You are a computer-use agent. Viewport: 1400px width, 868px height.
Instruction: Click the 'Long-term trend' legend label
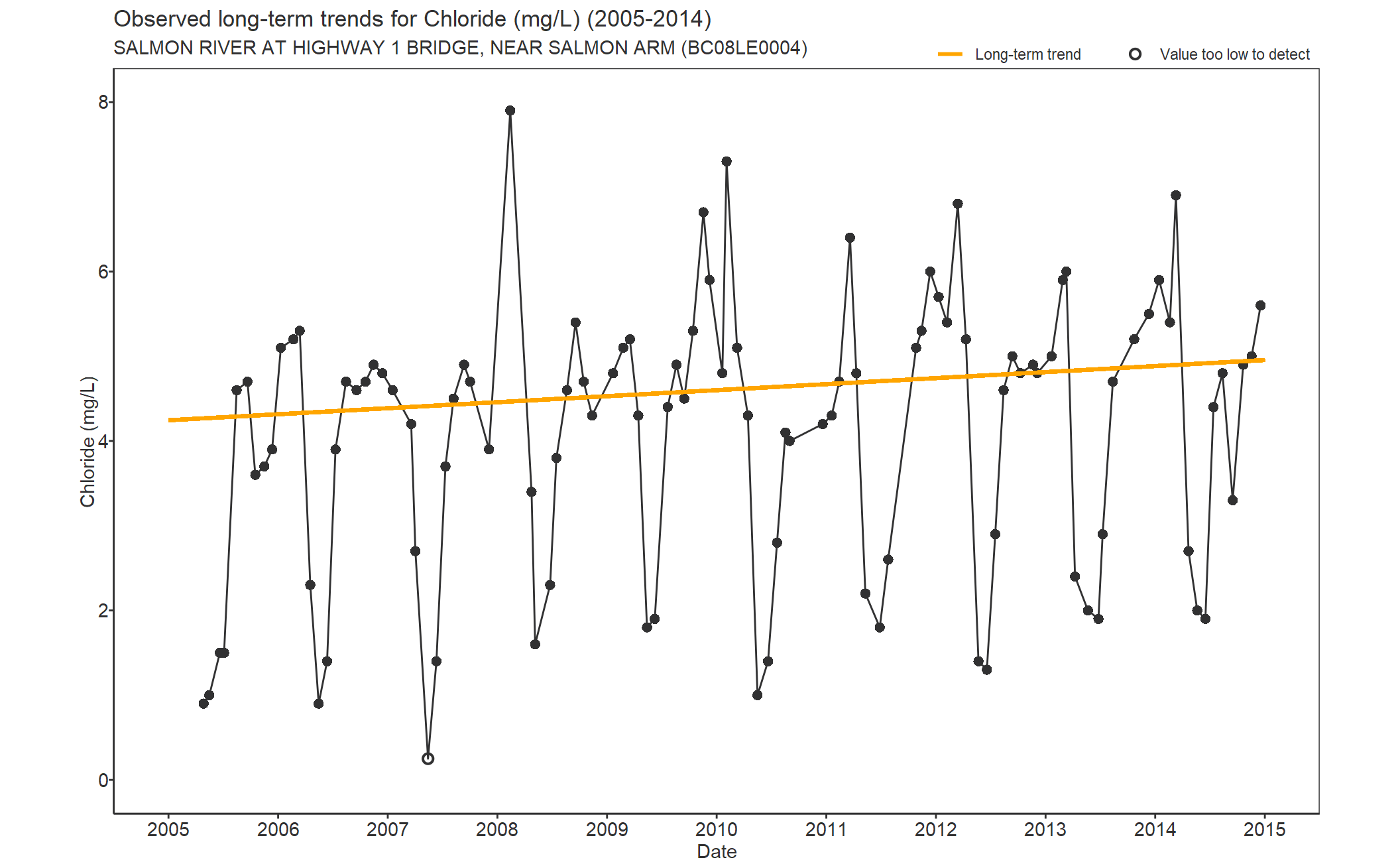[x=1027, y=54]
